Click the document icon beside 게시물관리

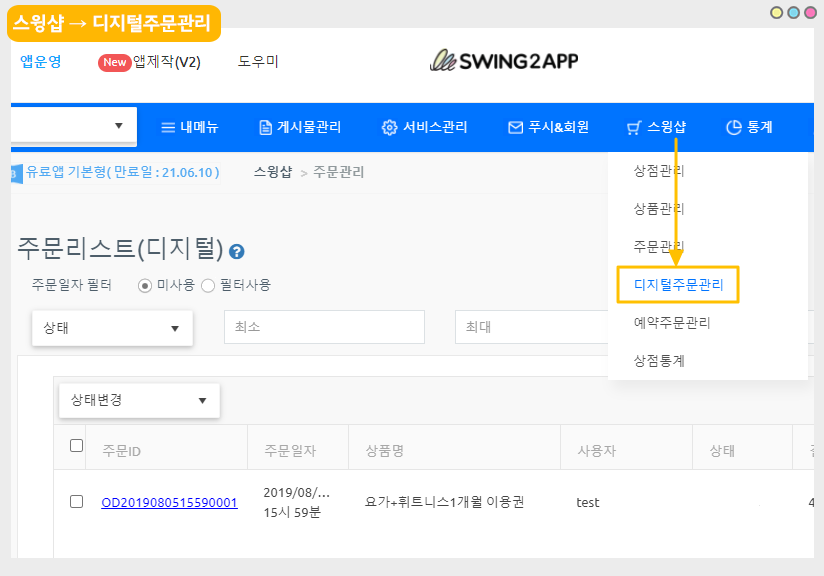pyautogui.click(x=265, y=127)
